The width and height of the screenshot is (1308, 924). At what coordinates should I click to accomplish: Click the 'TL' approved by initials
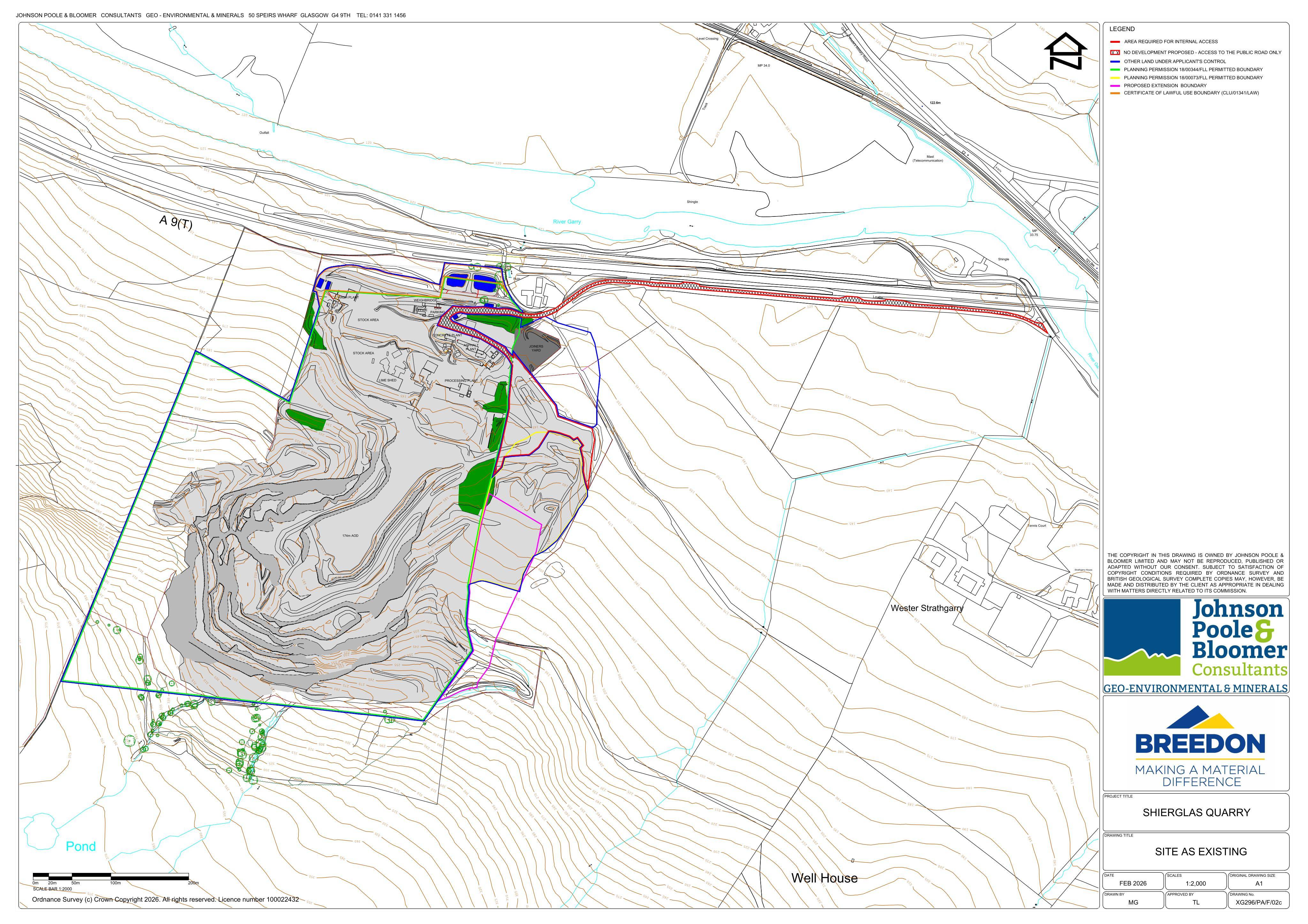click(1196, 902)
